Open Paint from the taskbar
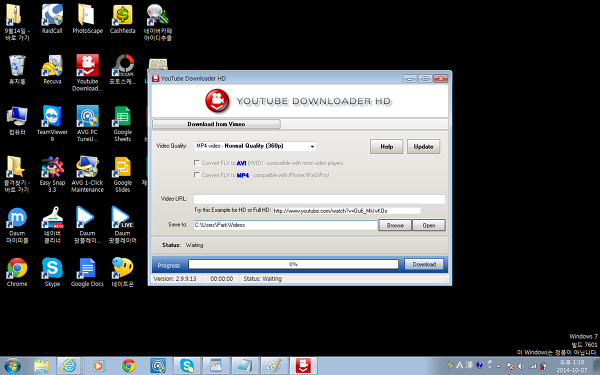The image size is (600, 375). point(274,366)
